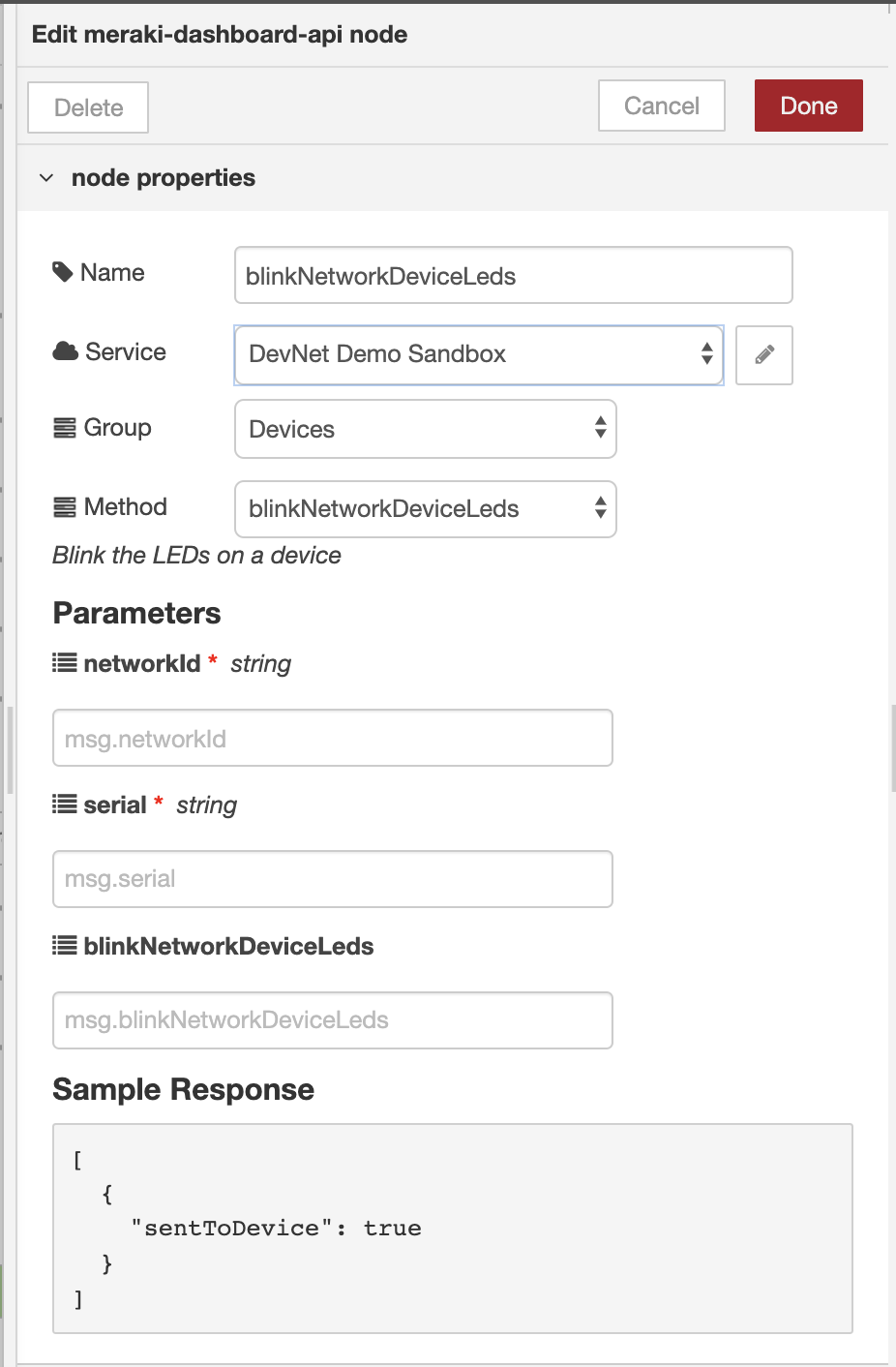Click the list icon beside networkId

tap(65, 663)
